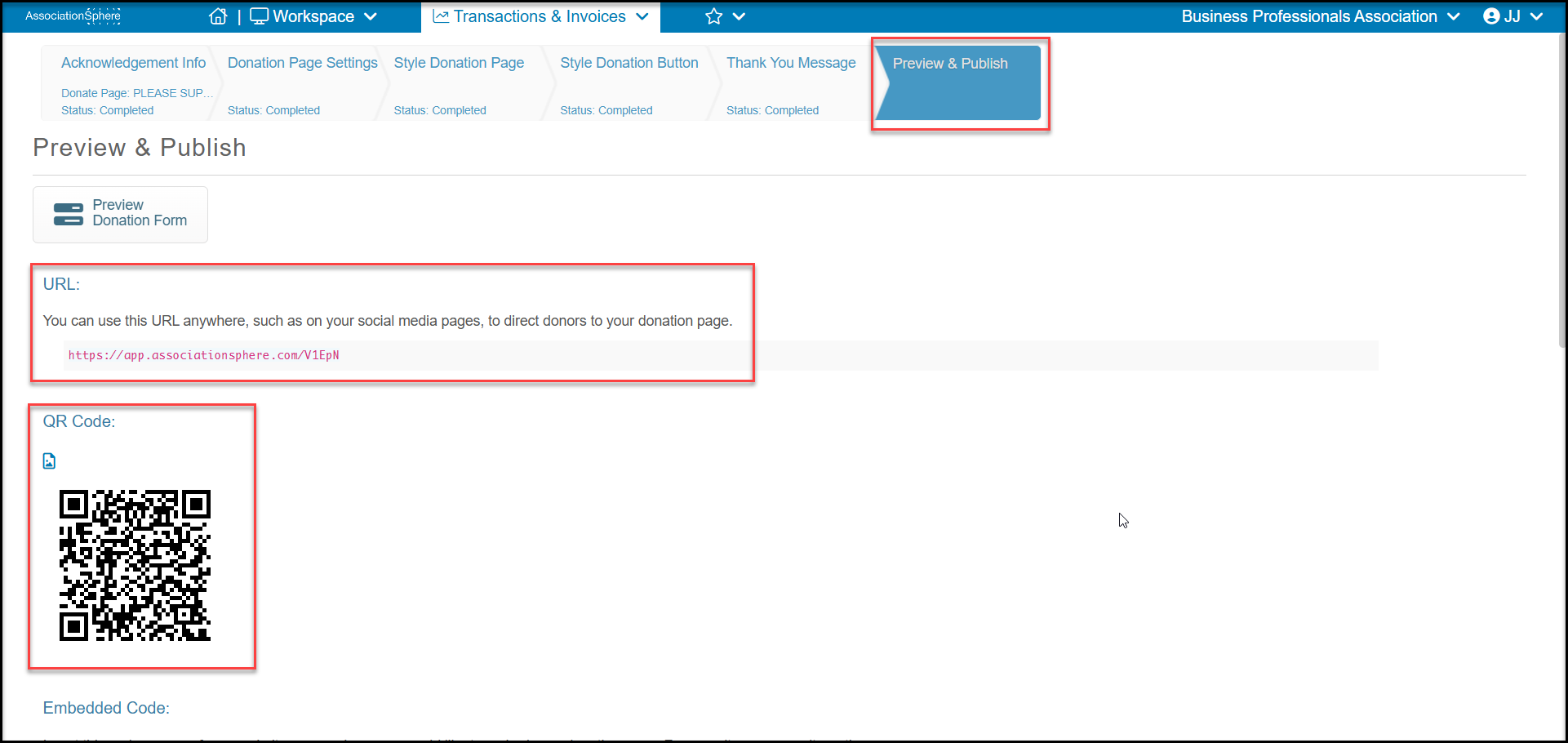Expand the Transactions & Invoices chevron
1568x743 pixels.
642,16
